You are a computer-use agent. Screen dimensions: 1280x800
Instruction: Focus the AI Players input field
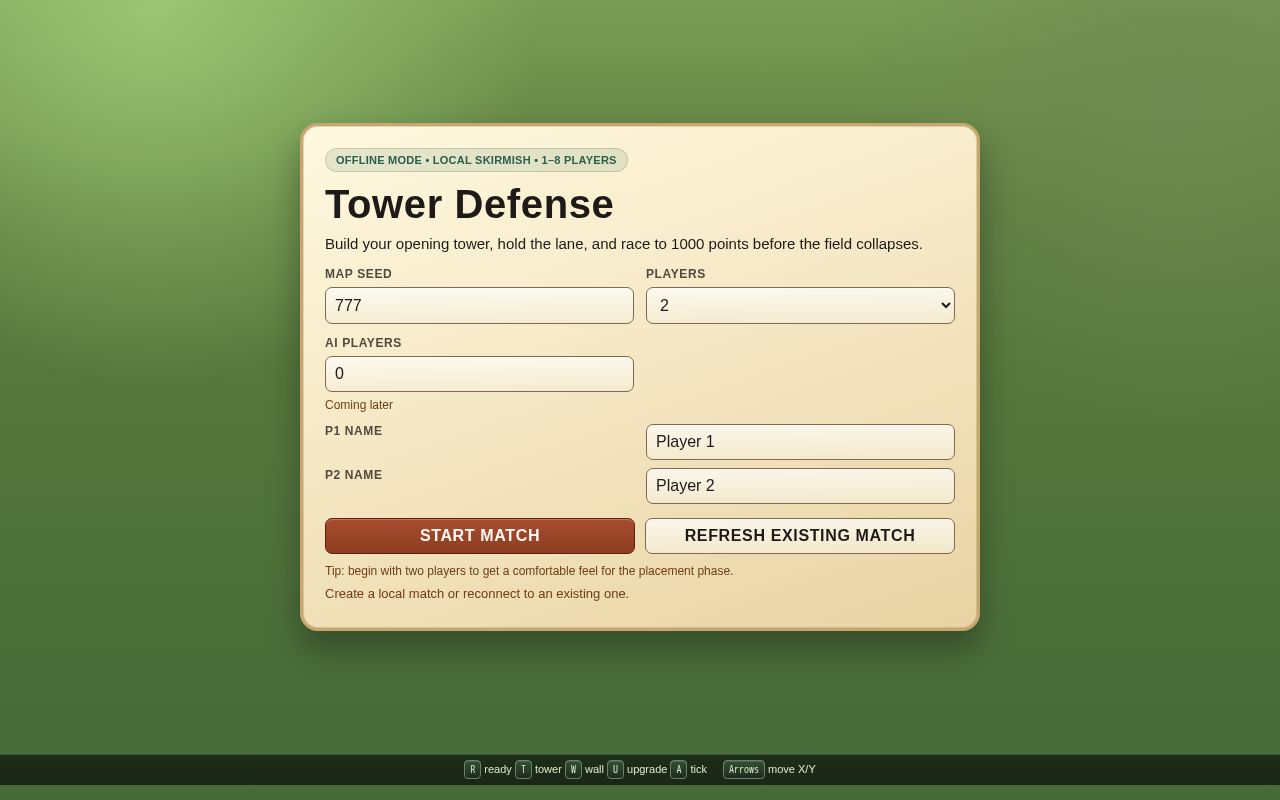click(479, 374)
